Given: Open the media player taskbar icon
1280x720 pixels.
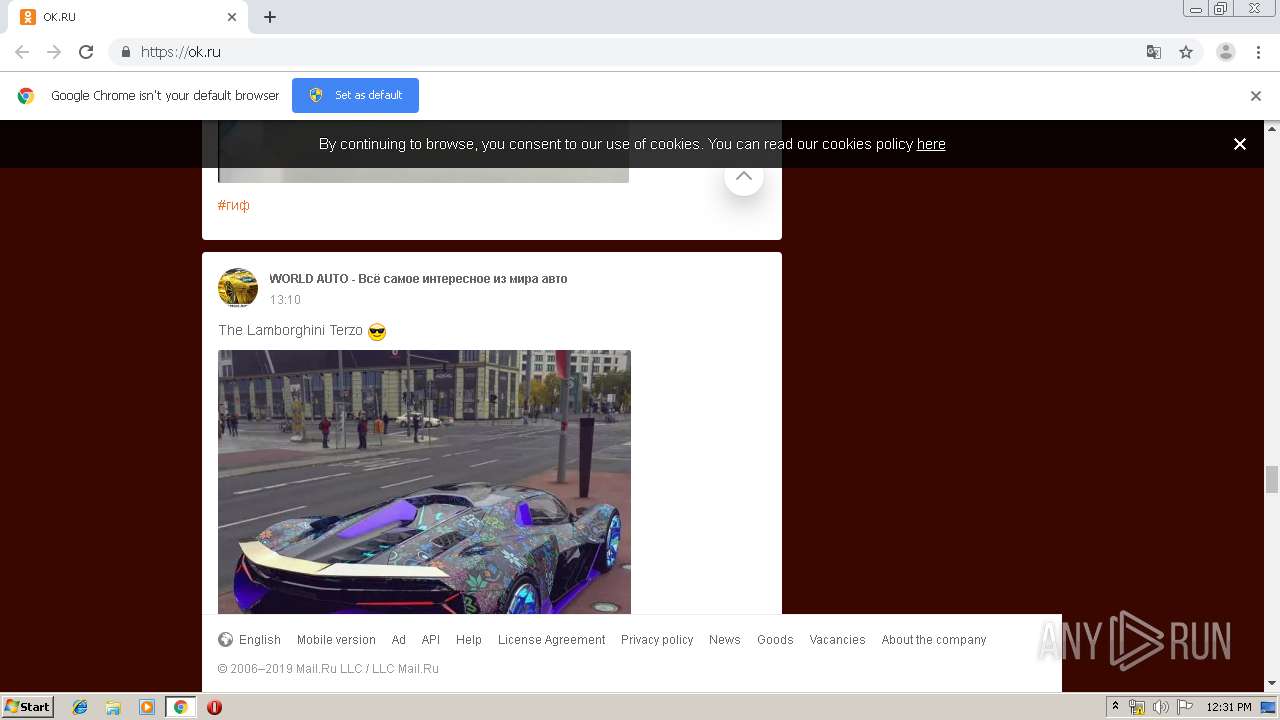Looking at the screenshot, I should coord(147,707).
